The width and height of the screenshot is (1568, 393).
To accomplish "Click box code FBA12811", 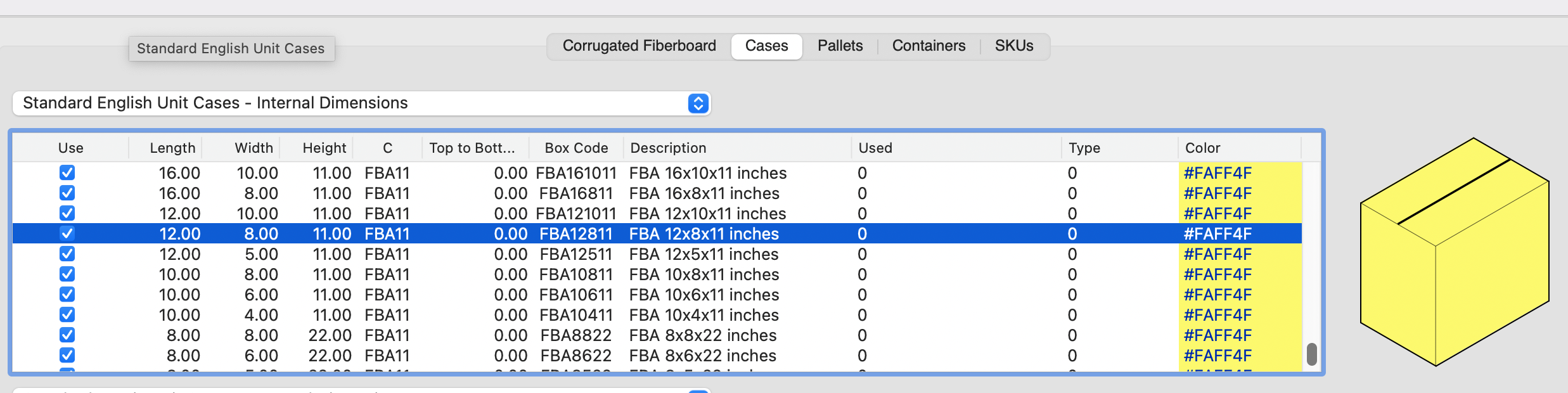I will (576, 234).
